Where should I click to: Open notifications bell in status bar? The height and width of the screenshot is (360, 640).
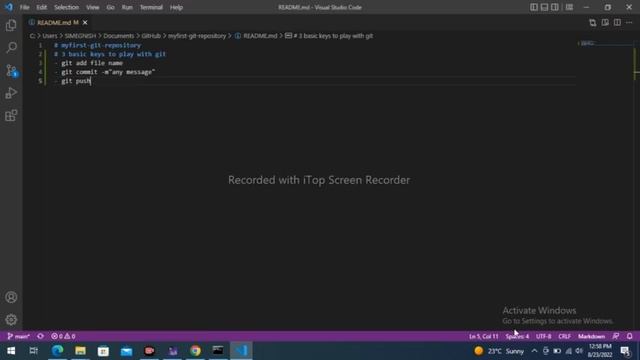[629, 336]
